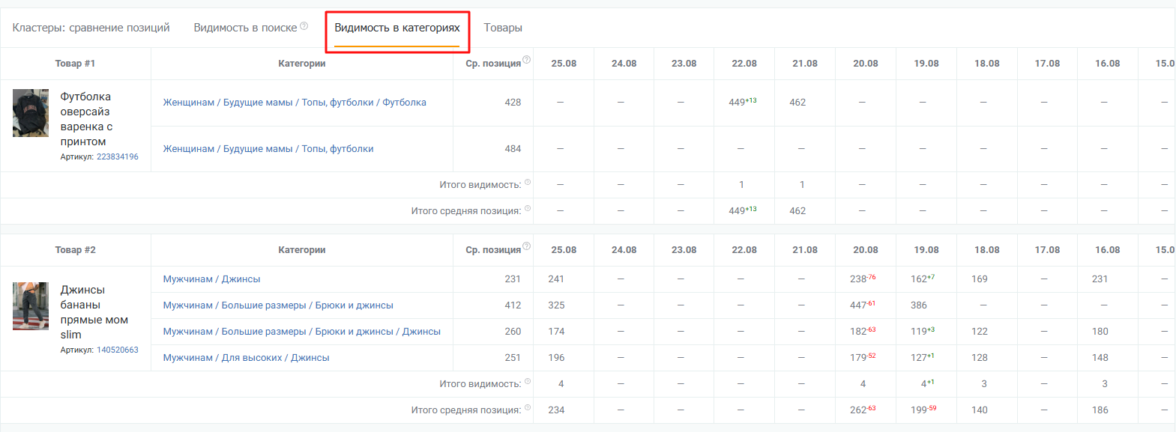Click the Джинсы бананы product thumbnail
The height and width of the screenshot is (432, 1176).
coord(30,306)
